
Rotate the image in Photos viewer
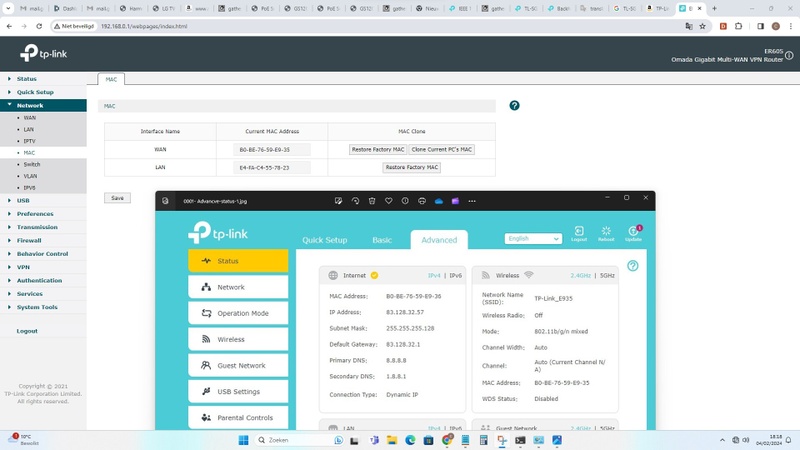[355, 201]
